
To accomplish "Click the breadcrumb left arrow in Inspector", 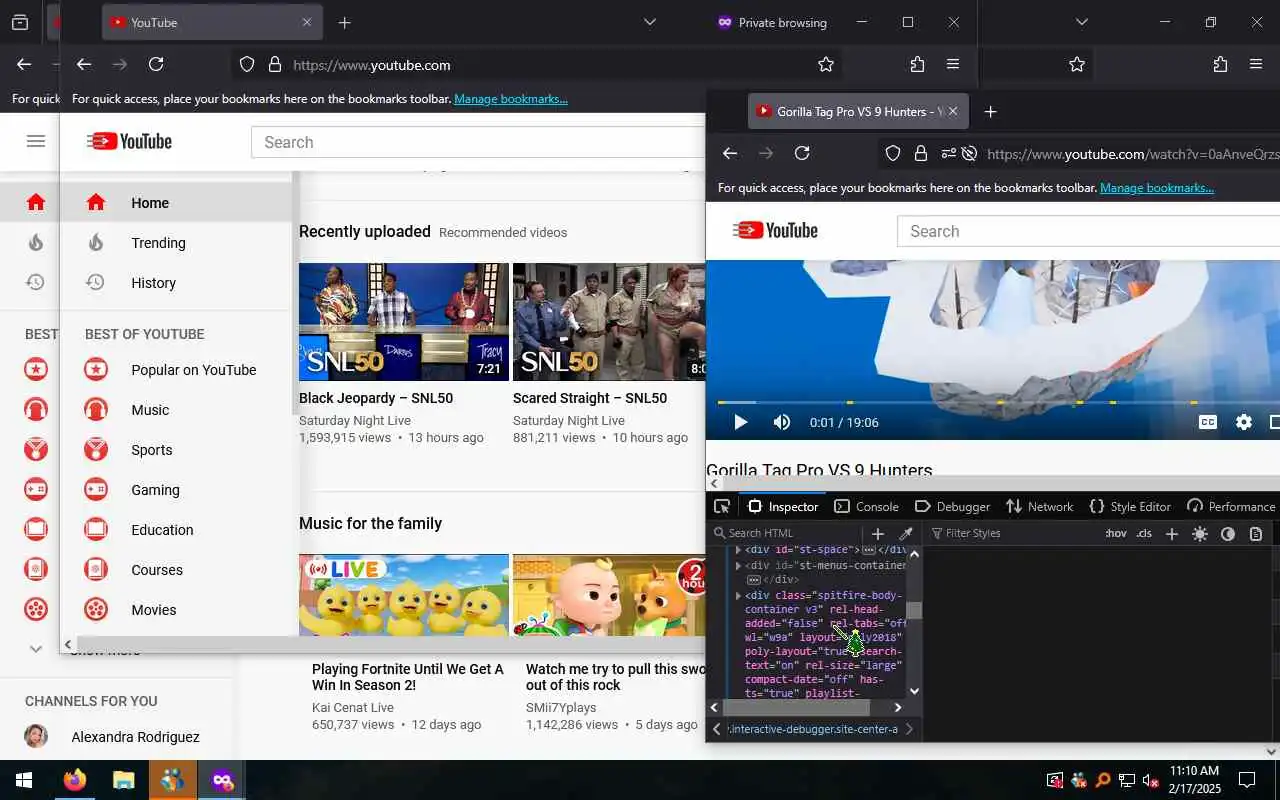I will [x=716, y=729].
